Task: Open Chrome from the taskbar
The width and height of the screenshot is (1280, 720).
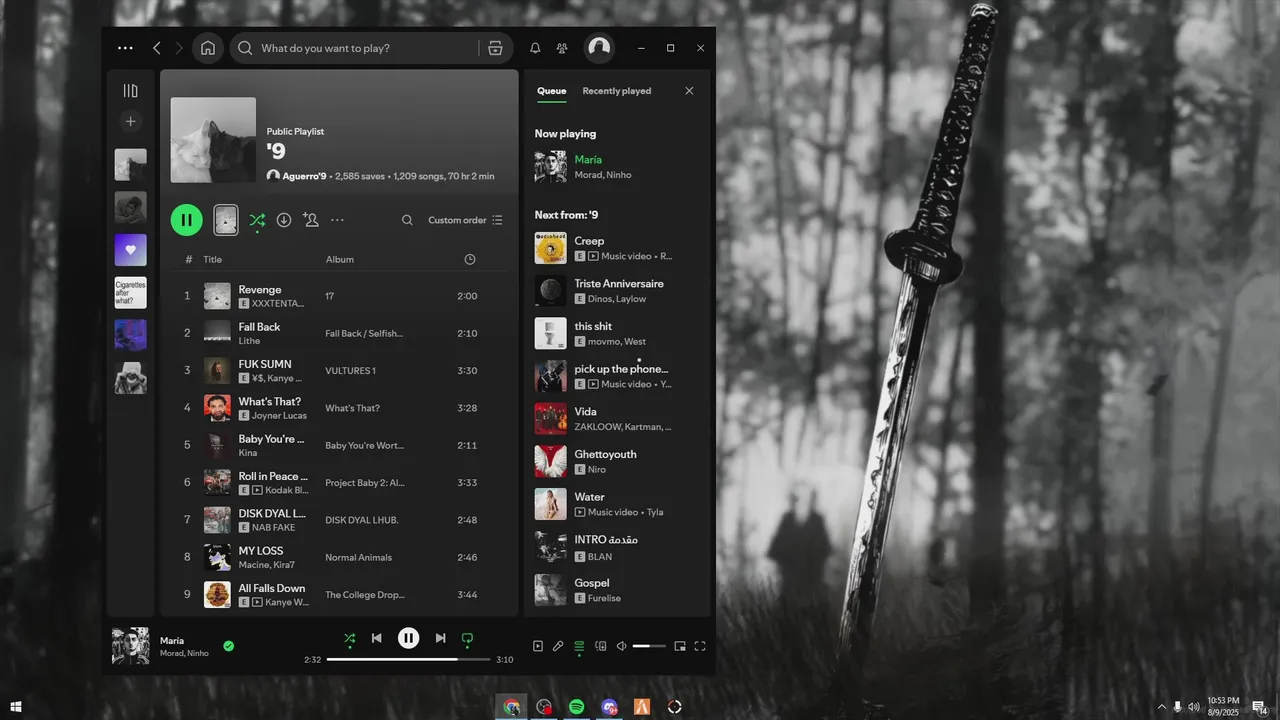Action: [511, 707]
